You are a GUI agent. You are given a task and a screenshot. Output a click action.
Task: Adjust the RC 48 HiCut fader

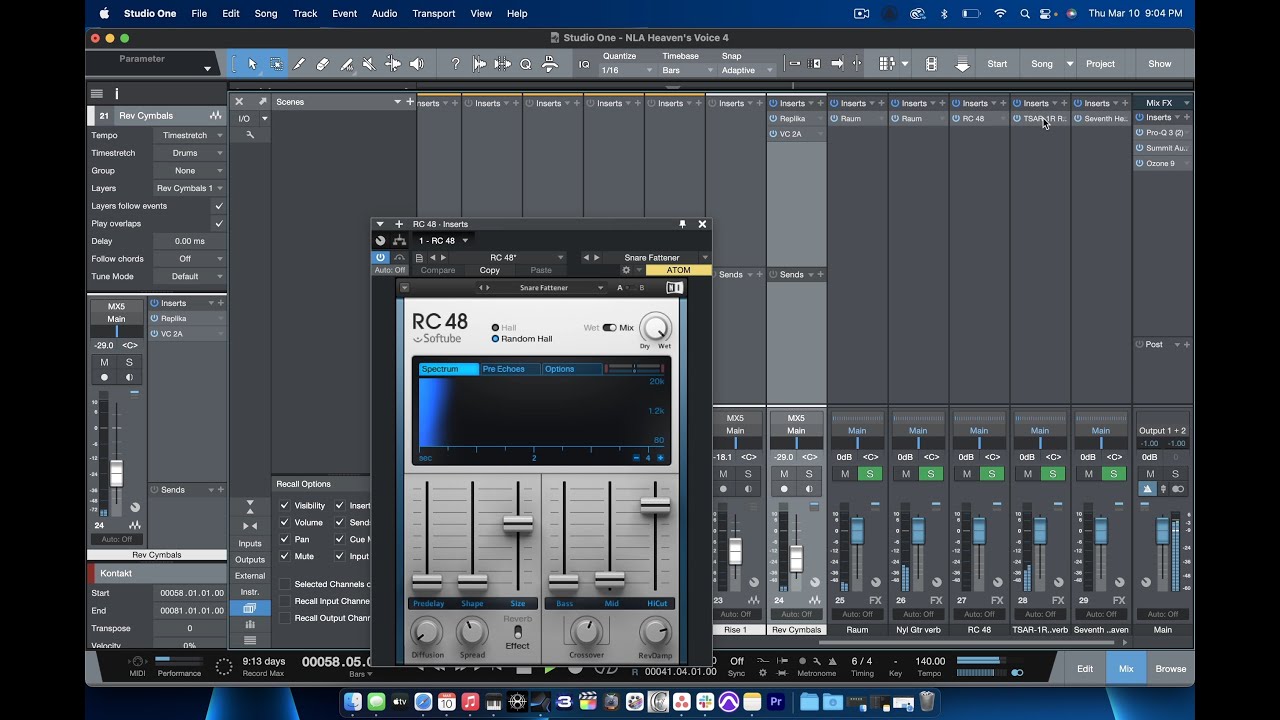655,505
